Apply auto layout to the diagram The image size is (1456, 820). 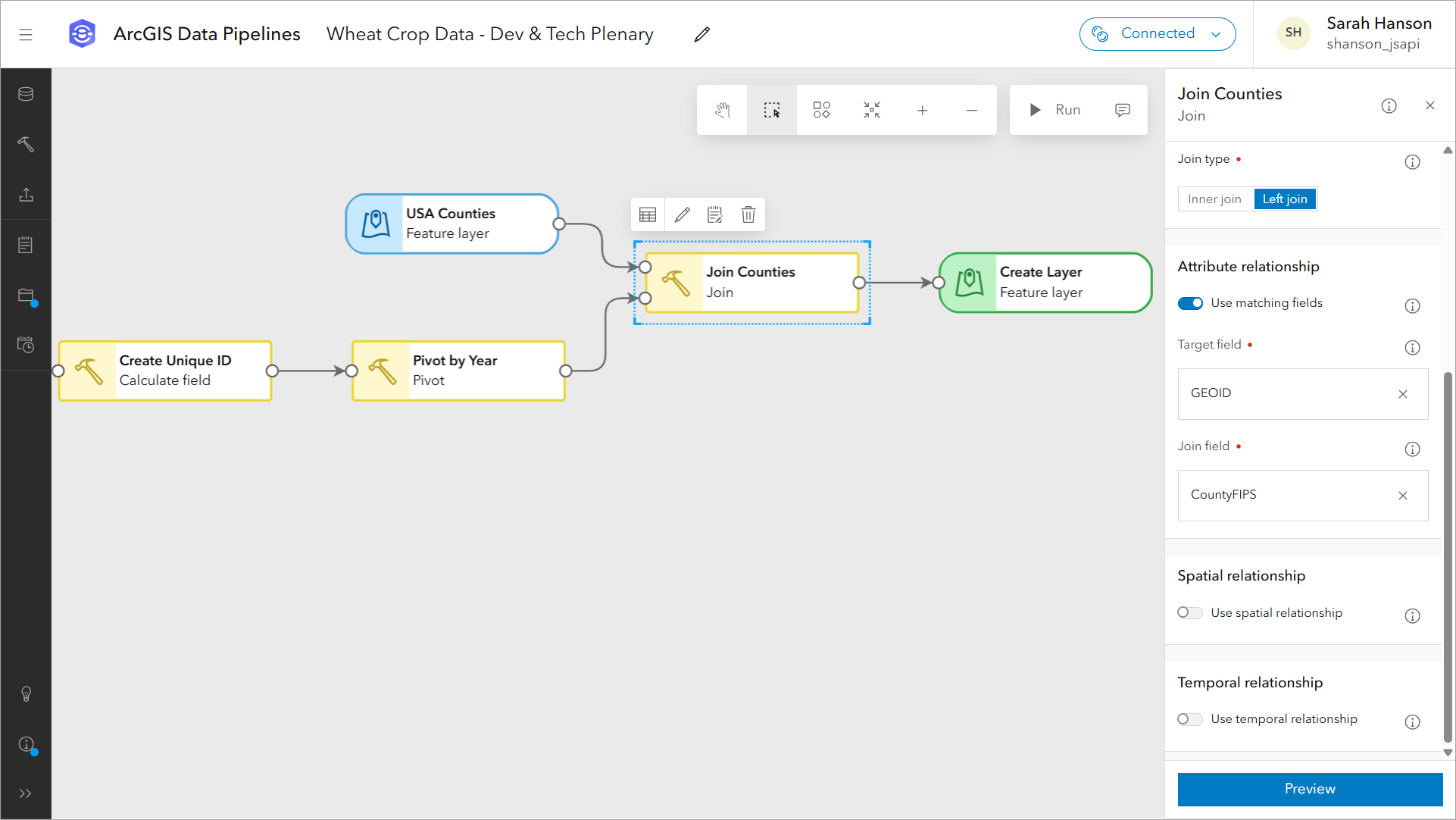pyautogui.click(x=821, y=110)
